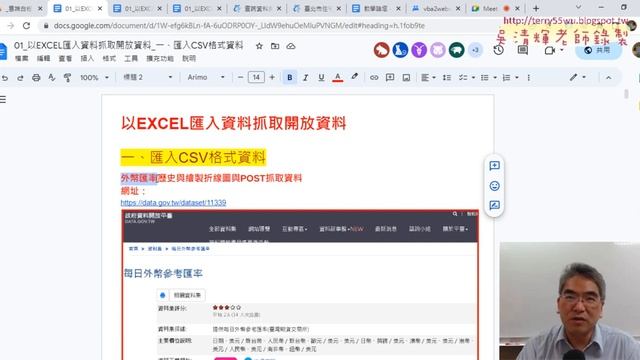Check cloud save status icon
The image size is (640, 360).
point(291,46)
